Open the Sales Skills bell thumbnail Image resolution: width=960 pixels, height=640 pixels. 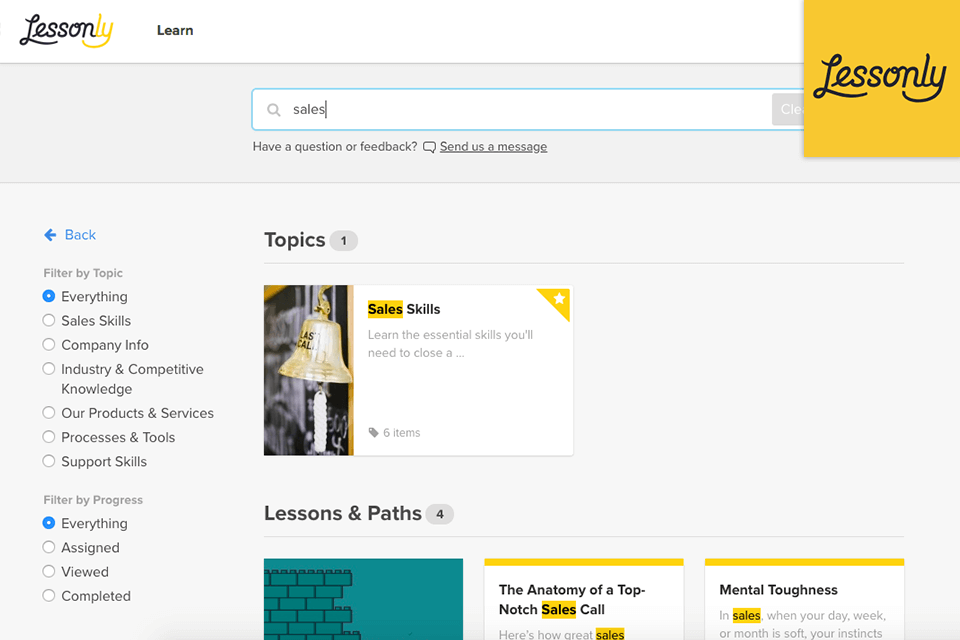[x=308, y=370]
